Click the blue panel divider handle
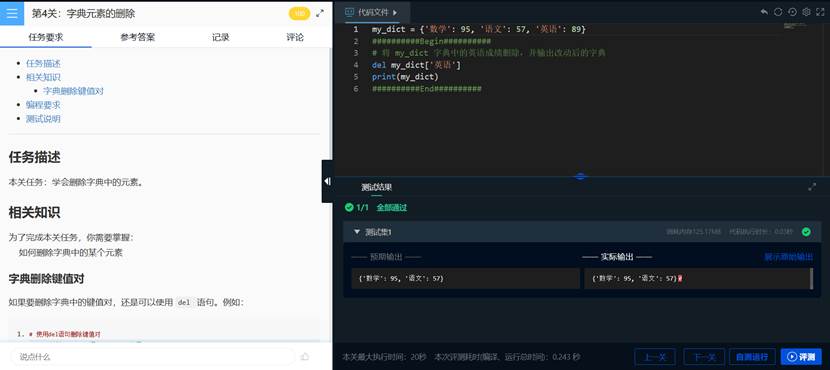Image resolution: width=830 pixels, height=370 pixels. pos(580,176)
